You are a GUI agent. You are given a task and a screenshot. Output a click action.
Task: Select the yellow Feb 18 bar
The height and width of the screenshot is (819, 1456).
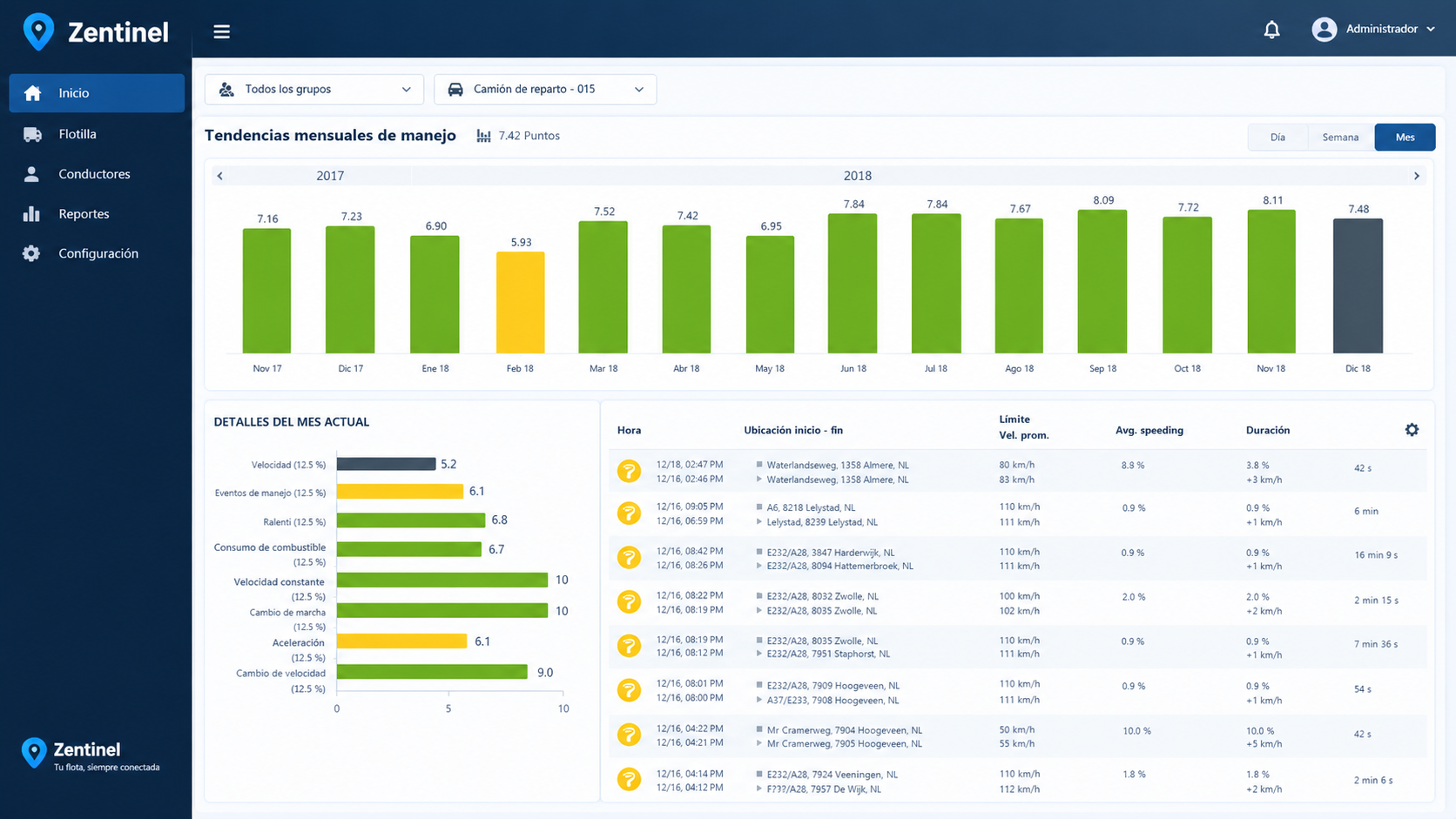(x=521, y=303)
